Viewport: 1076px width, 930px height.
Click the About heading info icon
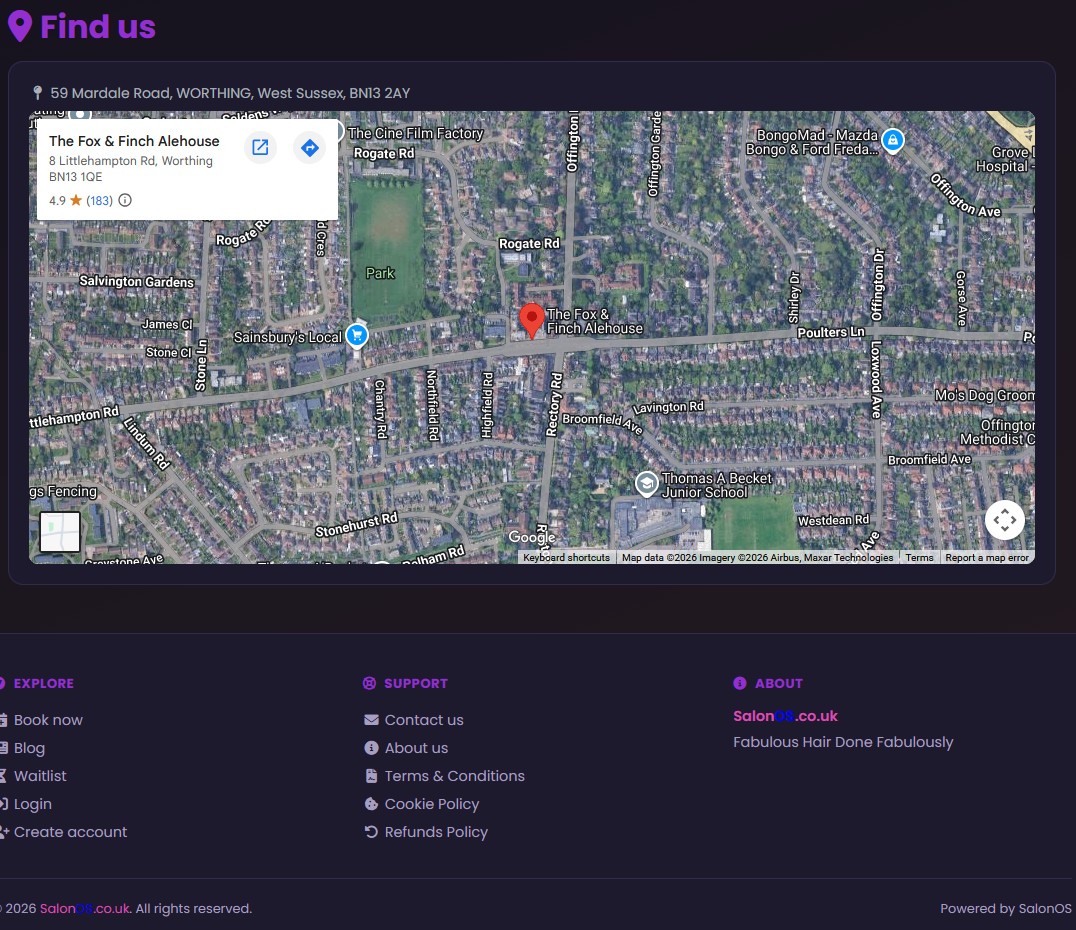tap(740, 683)
